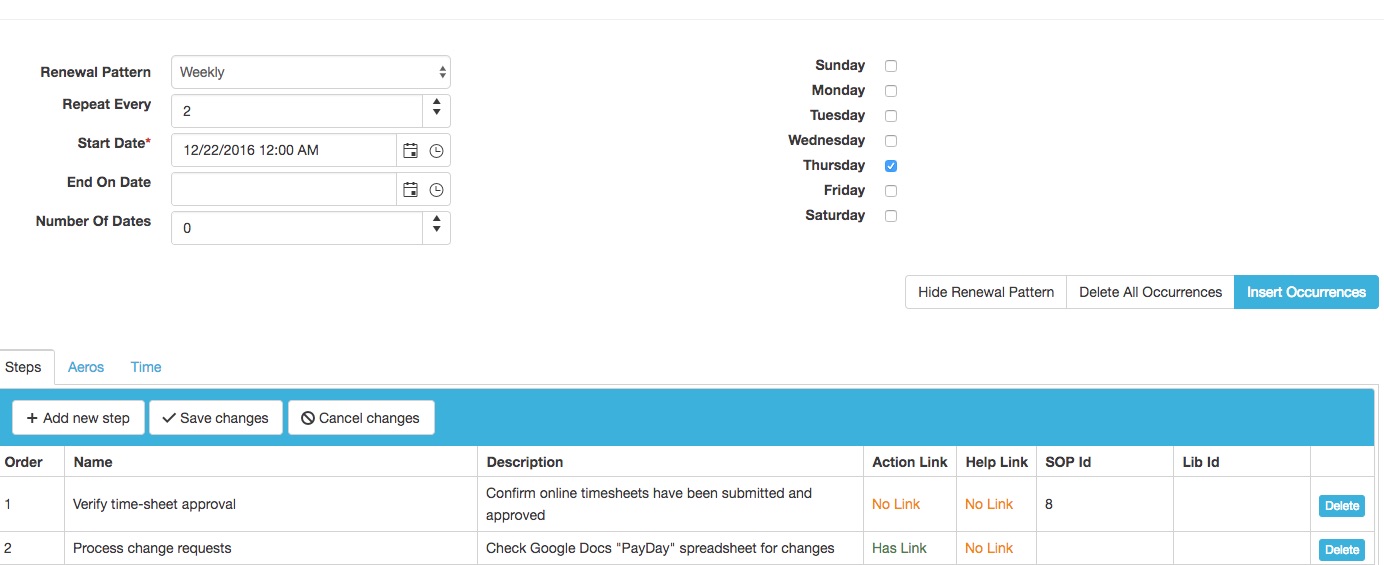Click the Help Link column header
Viewport: 1384px width, 565px height.
pyautogui.click(x=997, y=462)
